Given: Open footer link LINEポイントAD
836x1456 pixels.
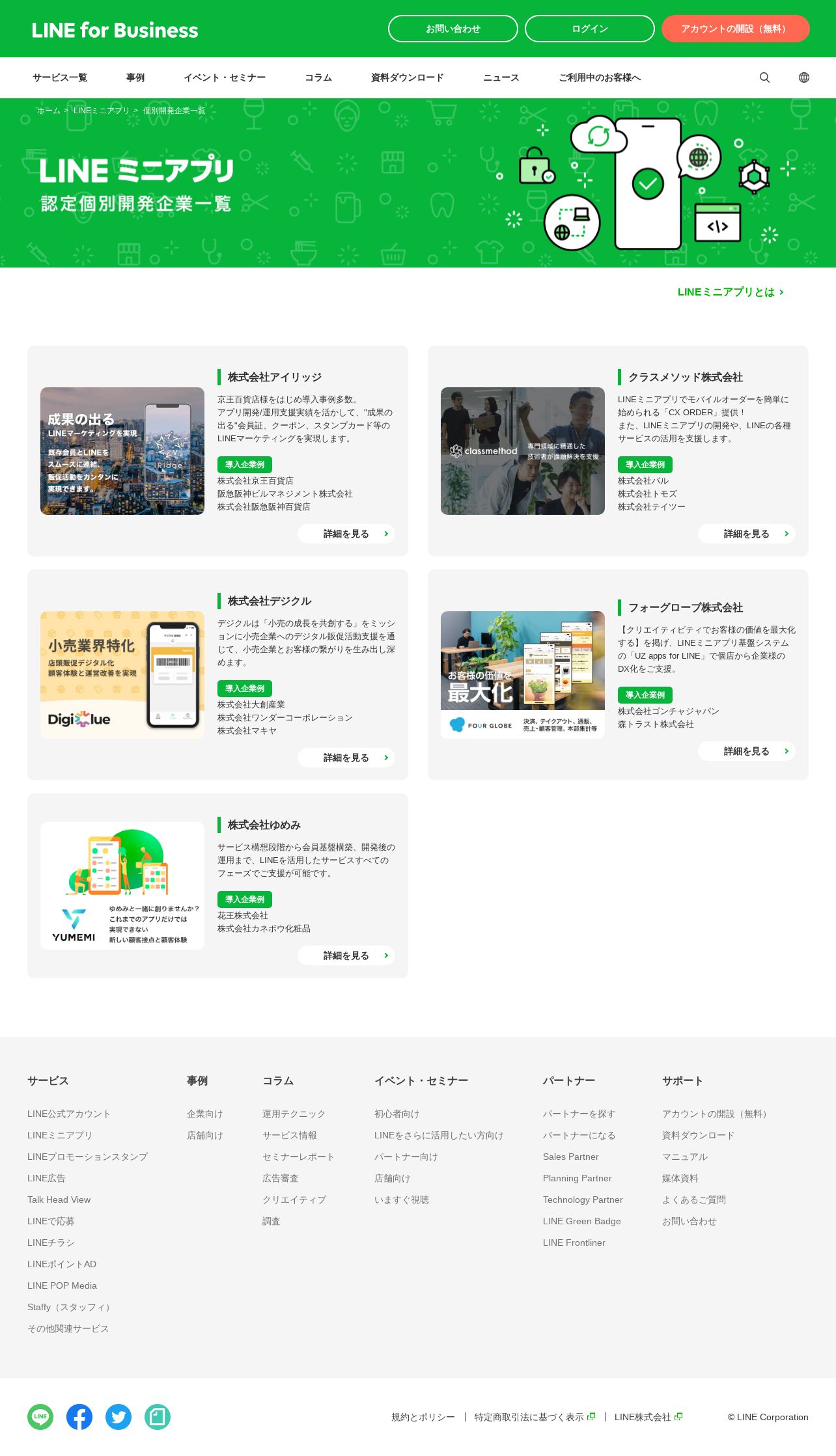Looking at the screenshot, I should coord(62,1264).
